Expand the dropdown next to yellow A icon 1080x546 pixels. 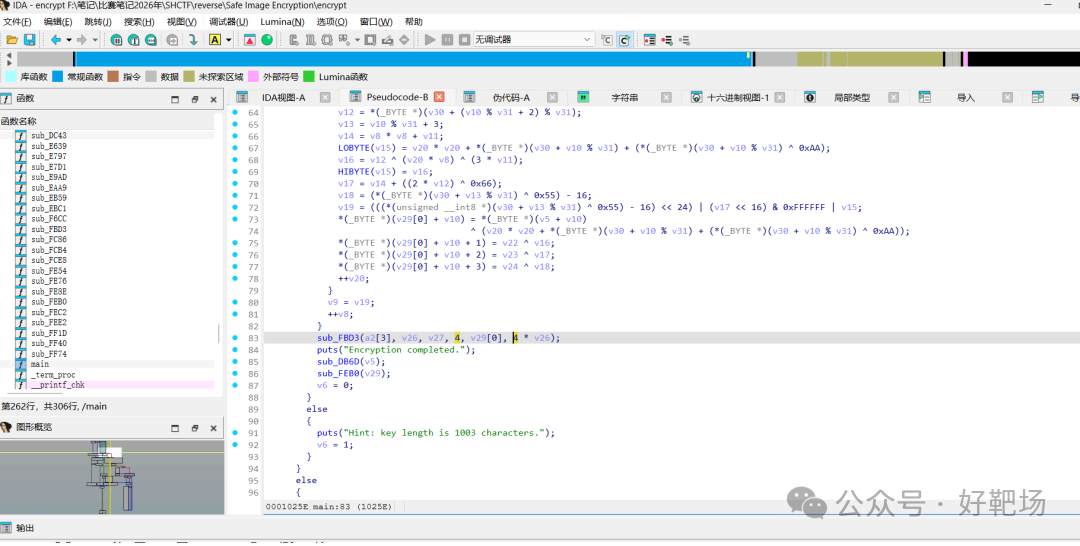(227, 40)
